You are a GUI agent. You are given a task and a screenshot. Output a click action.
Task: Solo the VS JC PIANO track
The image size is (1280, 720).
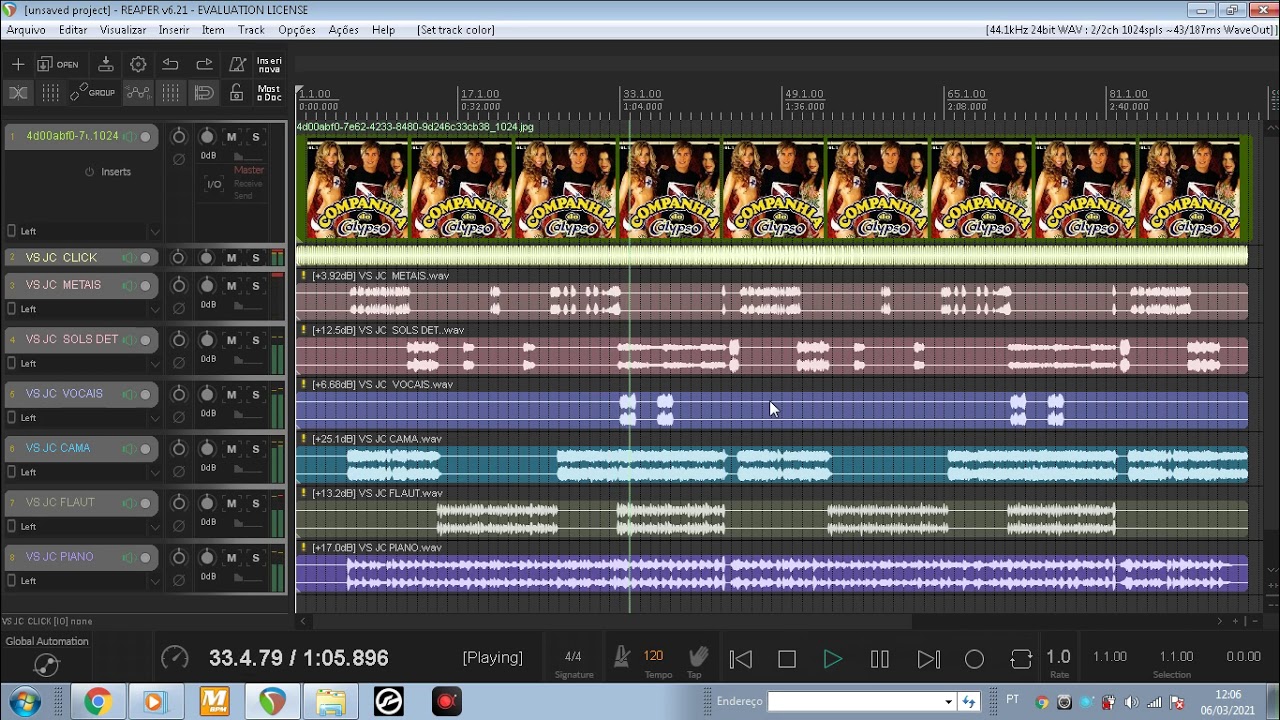[256, 558]
